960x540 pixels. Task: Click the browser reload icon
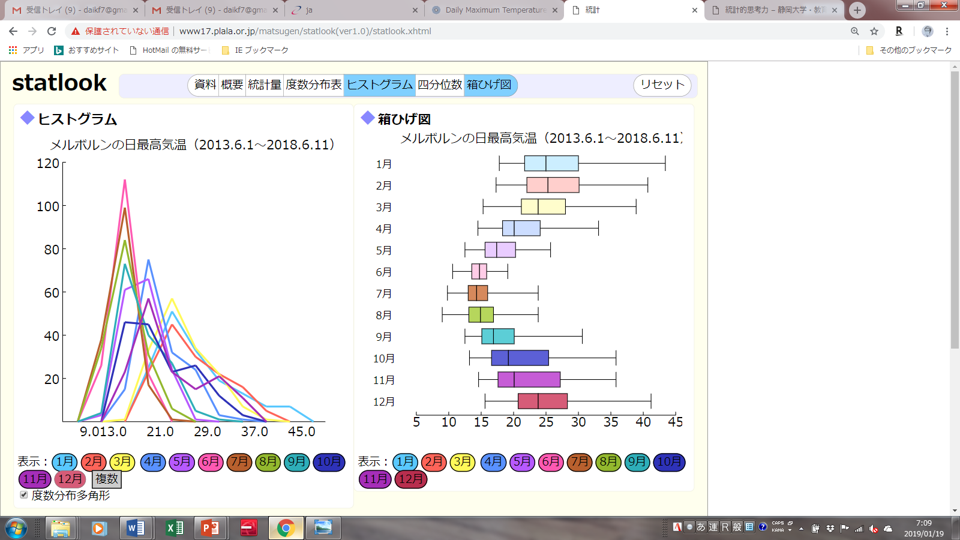click(52, 31)
